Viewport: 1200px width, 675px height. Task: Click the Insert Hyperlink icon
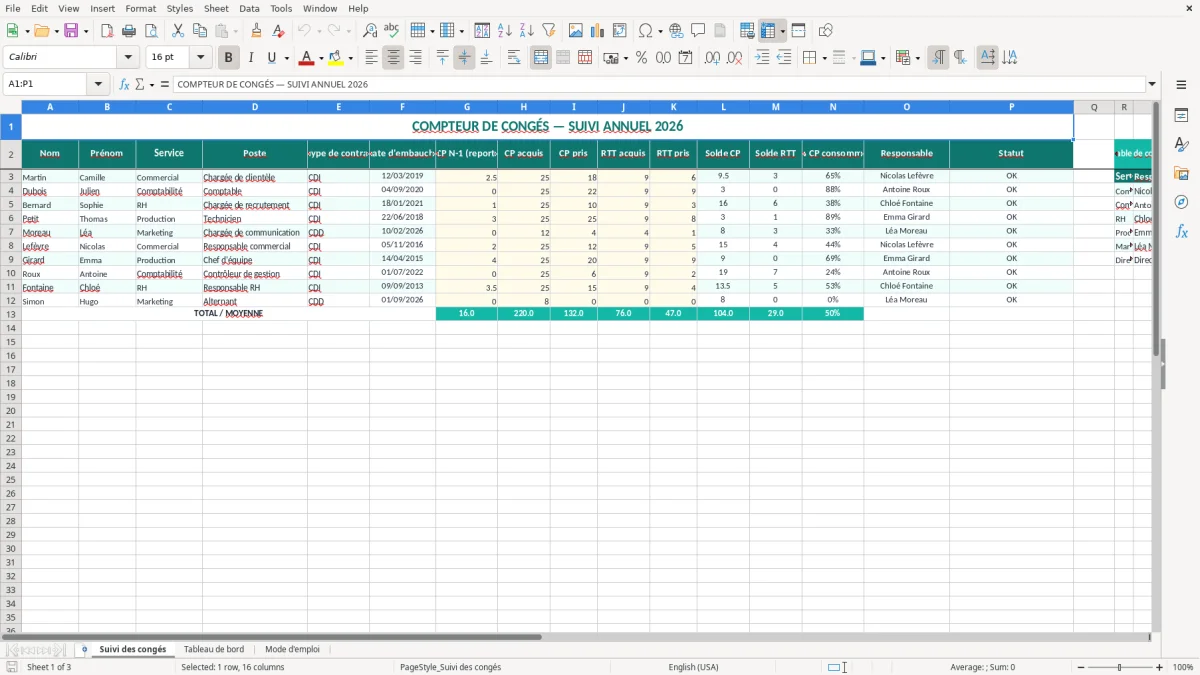click(676, 31)
